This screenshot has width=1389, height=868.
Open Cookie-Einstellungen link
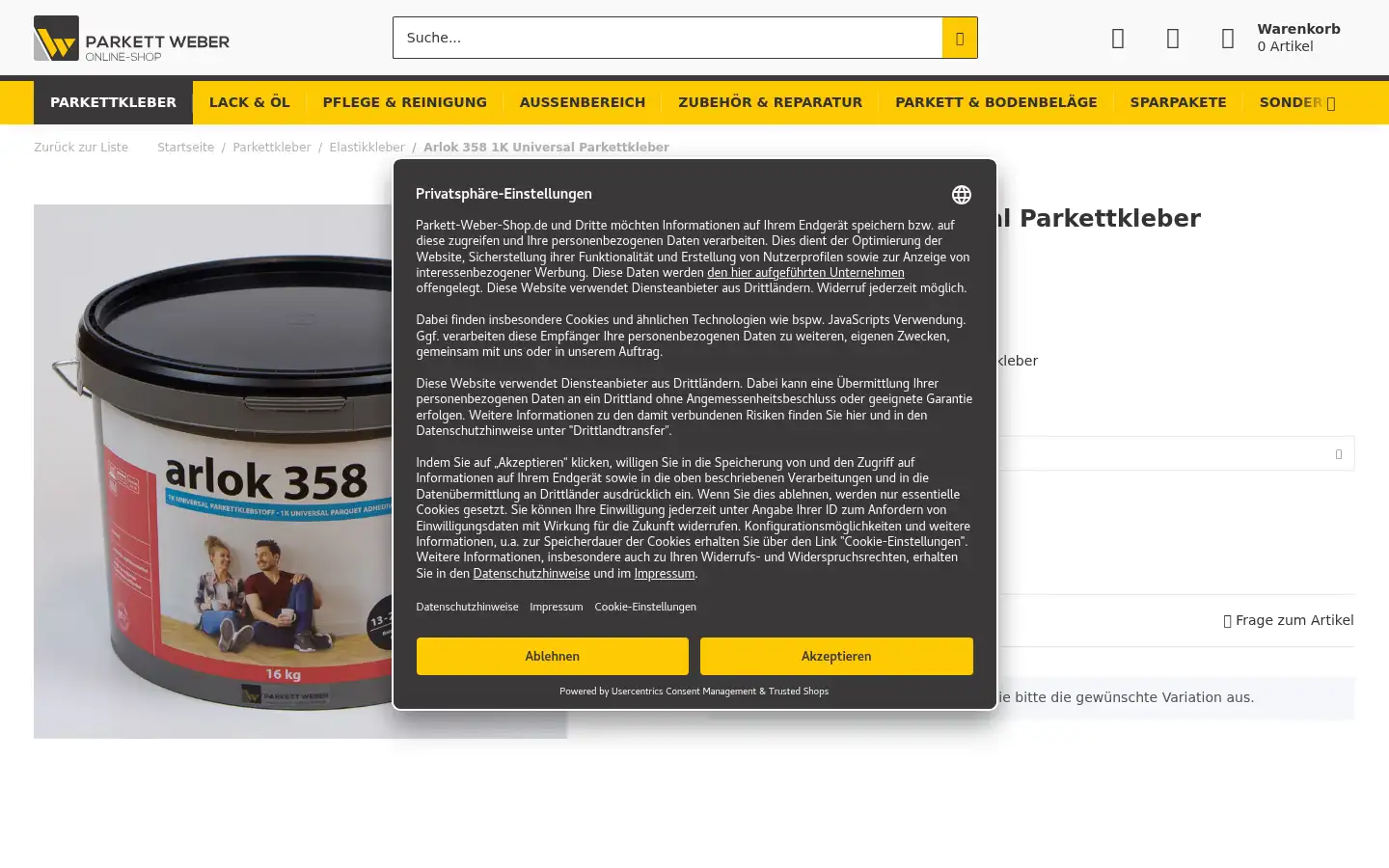point(645,607)
